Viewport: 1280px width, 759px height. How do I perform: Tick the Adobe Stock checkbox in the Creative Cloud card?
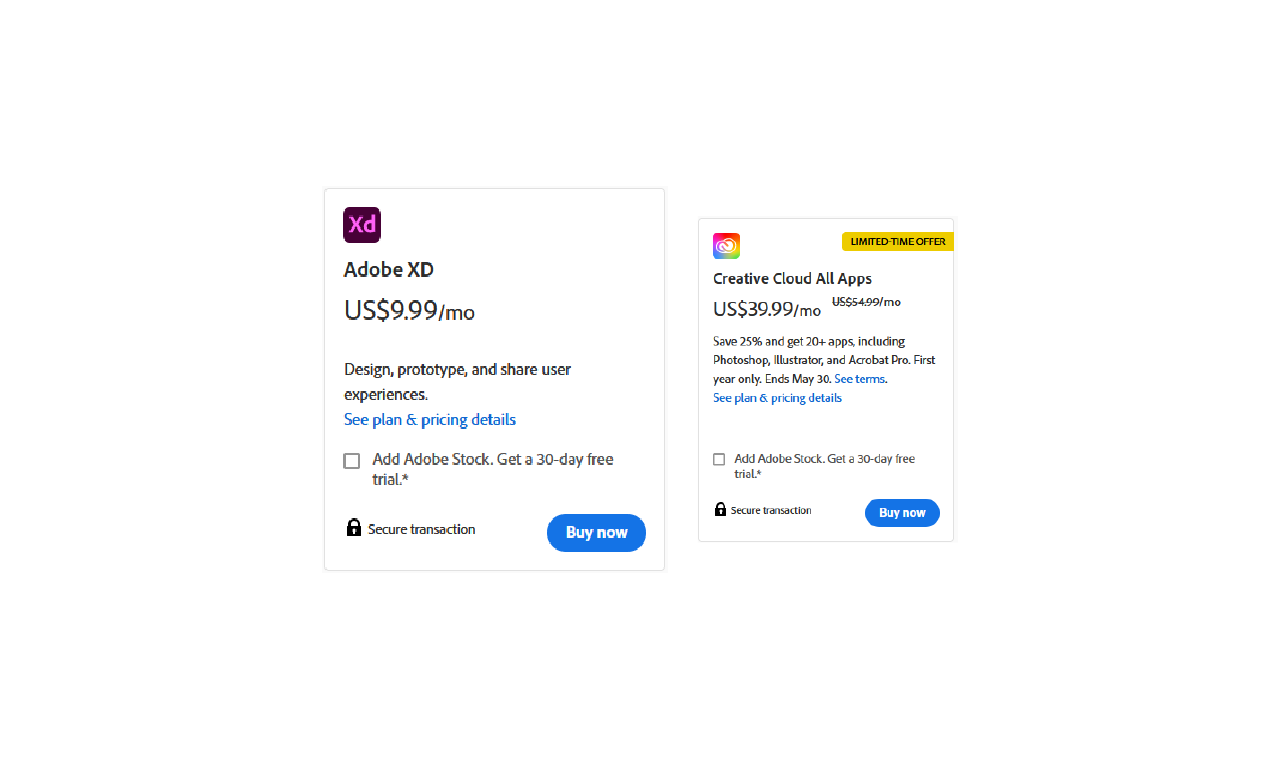719,459
